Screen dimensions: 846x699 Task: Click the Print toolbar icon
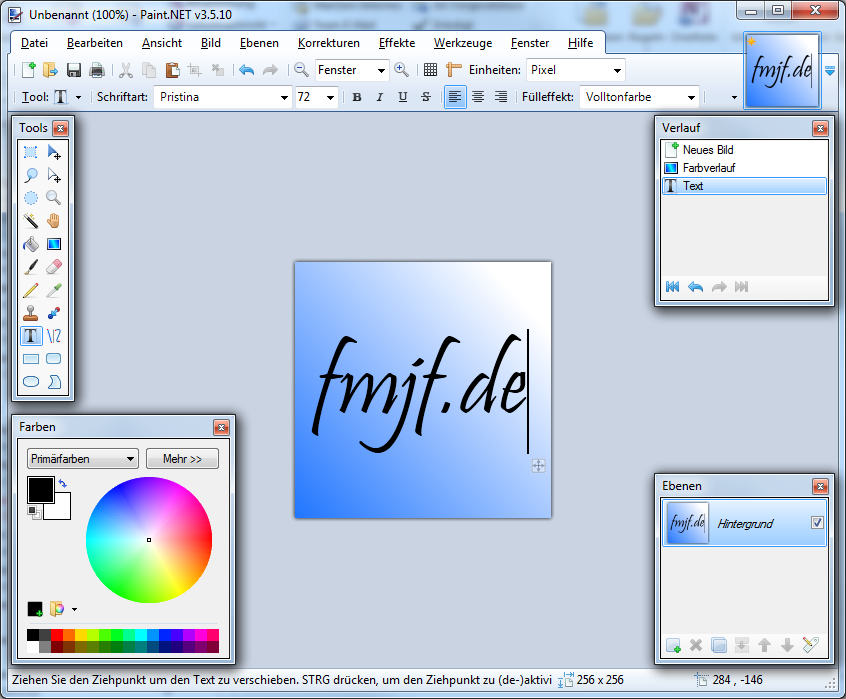click(97, 70)
